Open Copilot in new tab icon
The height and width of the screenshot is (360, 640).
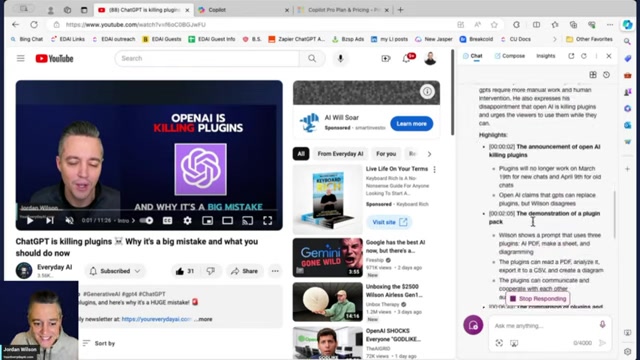click(571, 56)
